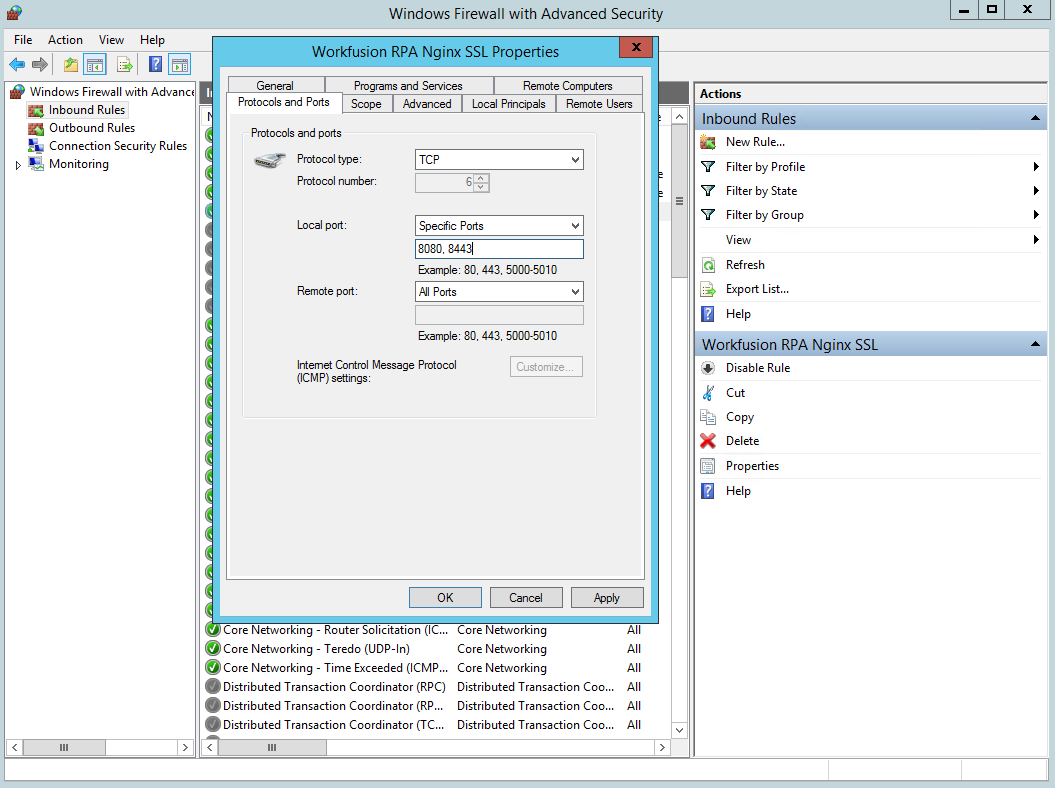
Task: Select Connection Security Rules in tree
Action: tap(118, 146)
